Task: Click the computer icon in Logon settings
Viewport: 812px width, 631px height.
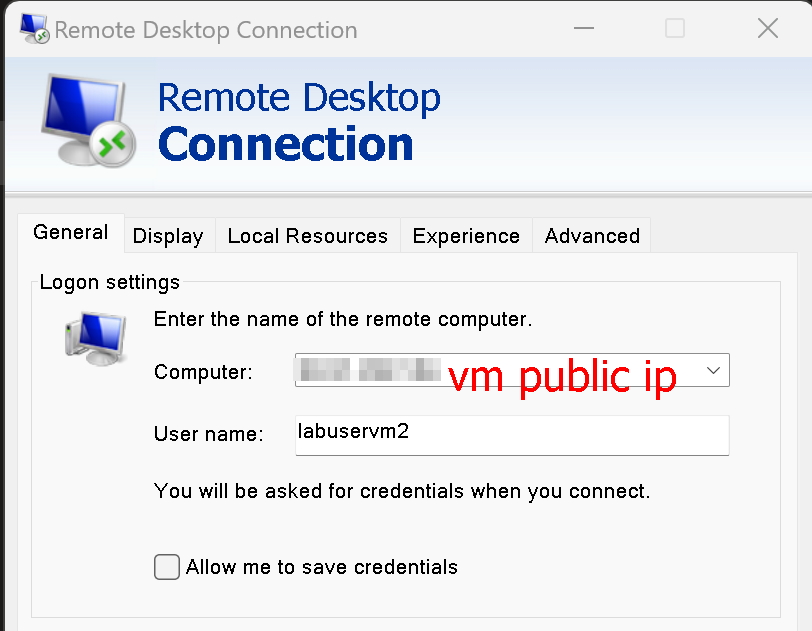Action: [96, 339]
